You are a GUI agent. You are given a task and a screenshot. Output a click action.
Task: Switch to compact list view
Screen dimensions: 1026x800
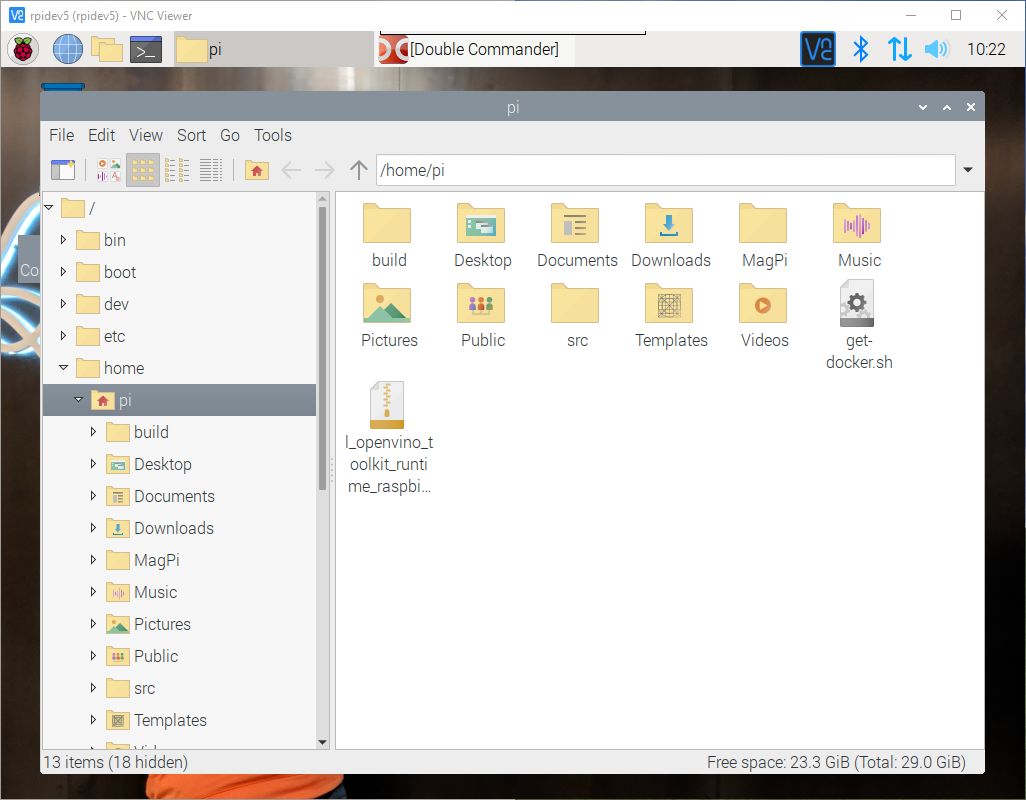177,170
